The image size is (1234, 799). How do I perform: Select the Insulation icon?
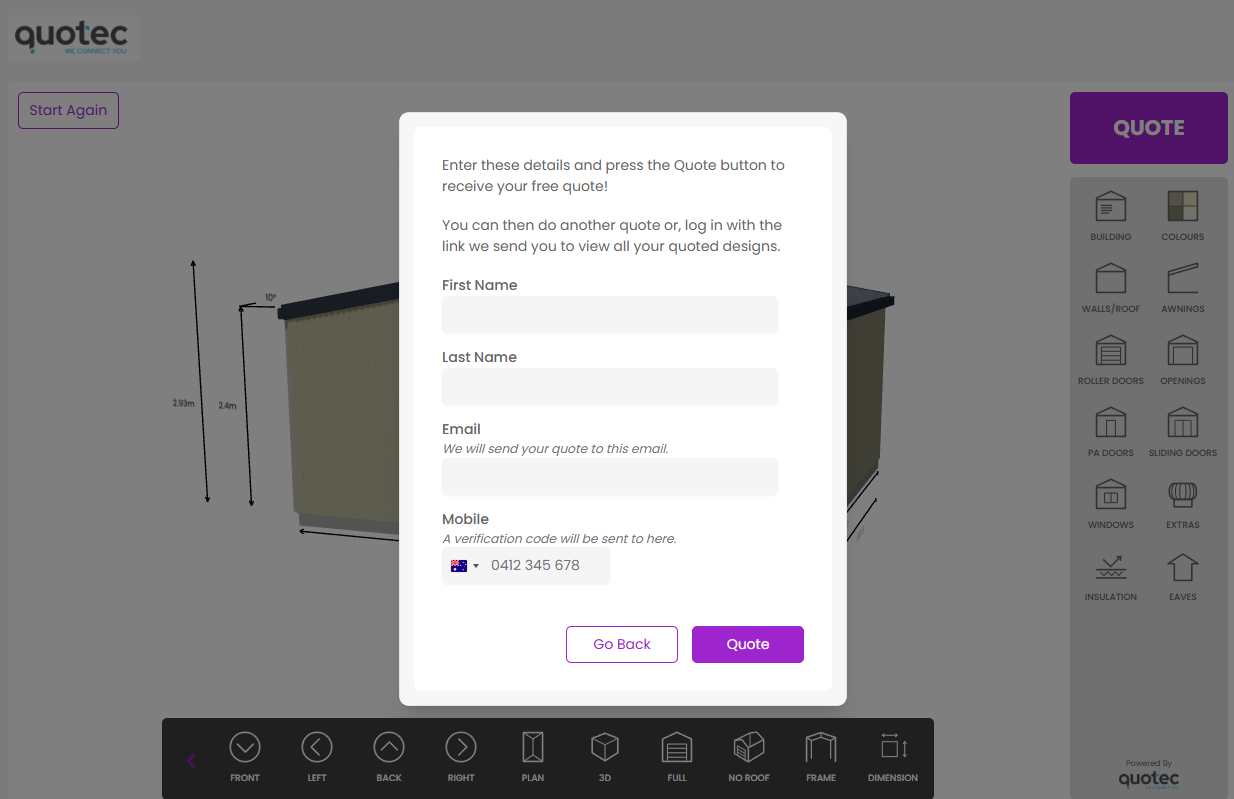(1111, 567)
